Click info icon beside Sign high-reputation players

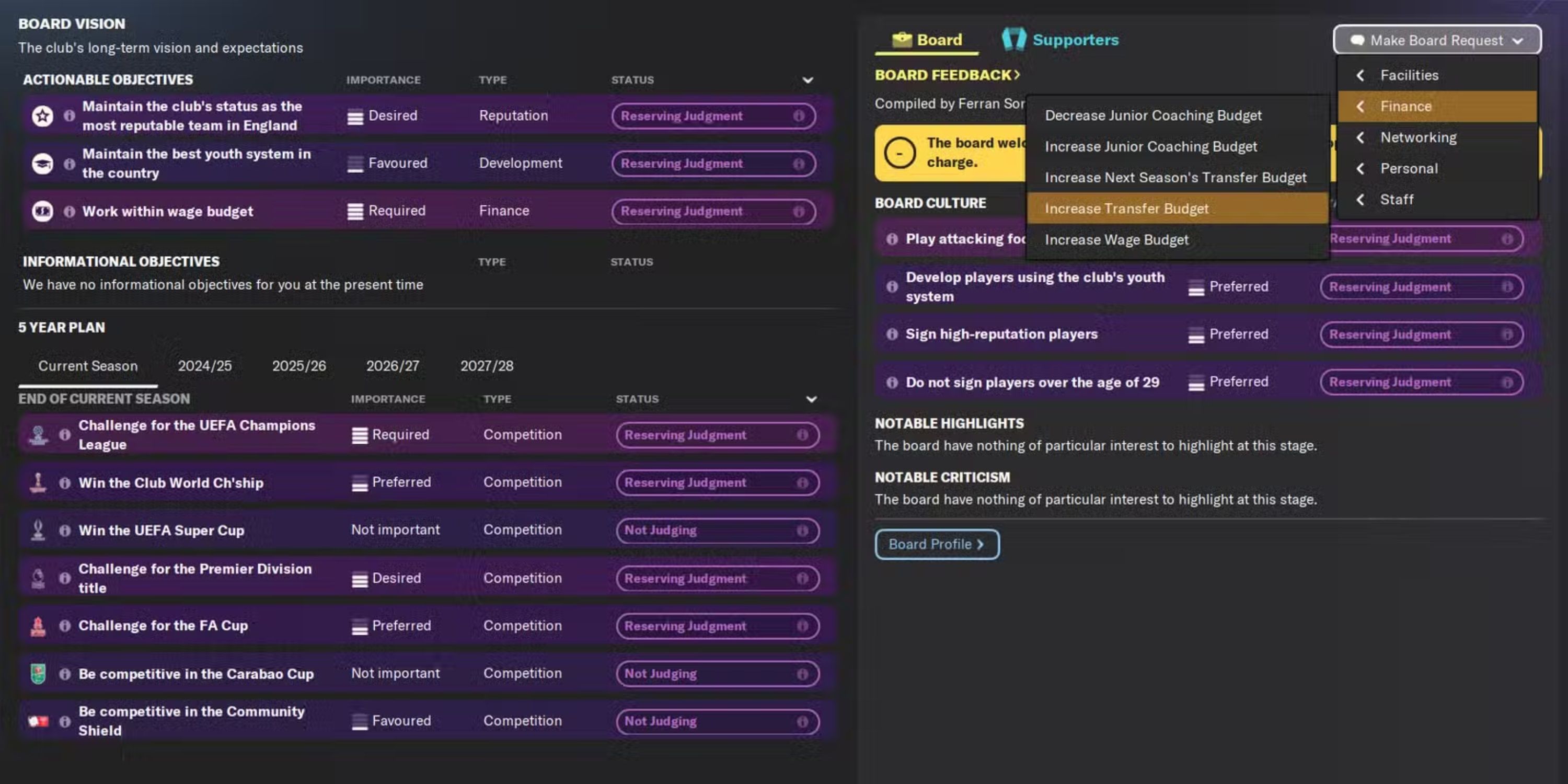pyautogui.click(x=891, y=334)
